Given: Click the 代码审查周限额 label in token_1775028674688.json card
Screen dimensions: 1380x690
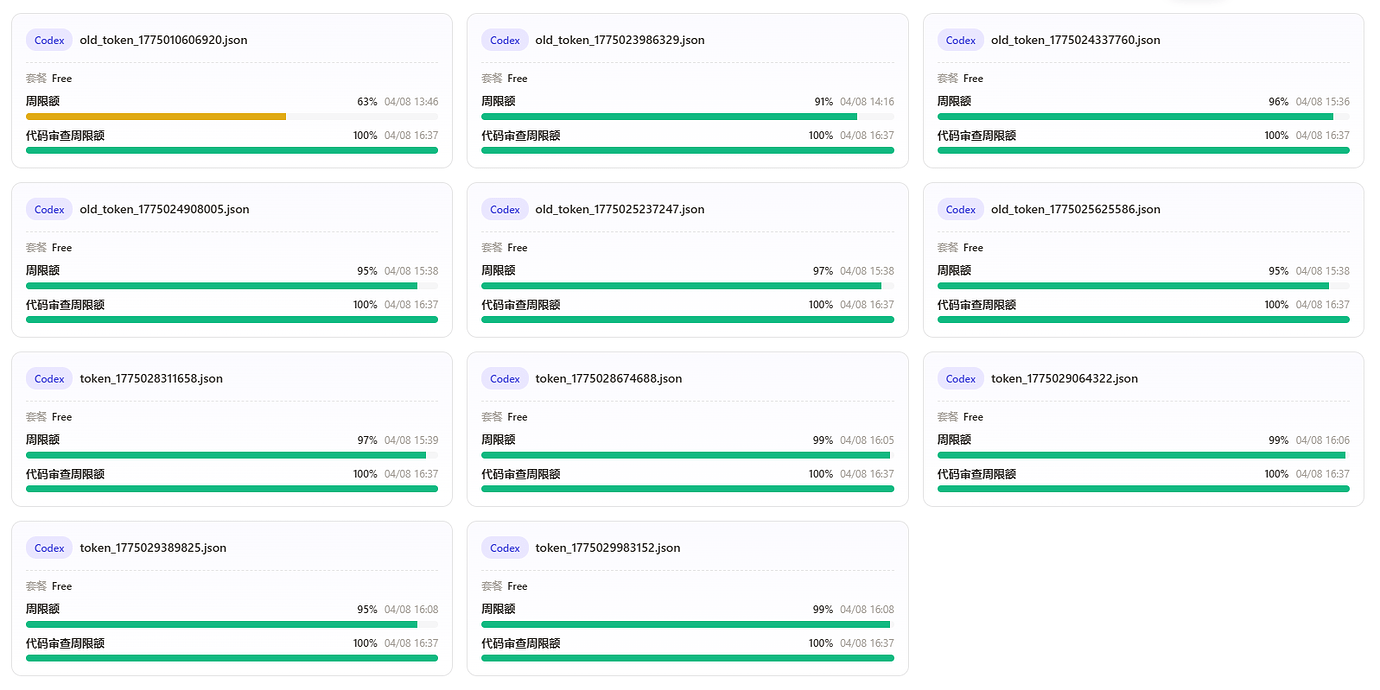Looking at the screenshot, I should pyautogui.click(x=521, y=474).
